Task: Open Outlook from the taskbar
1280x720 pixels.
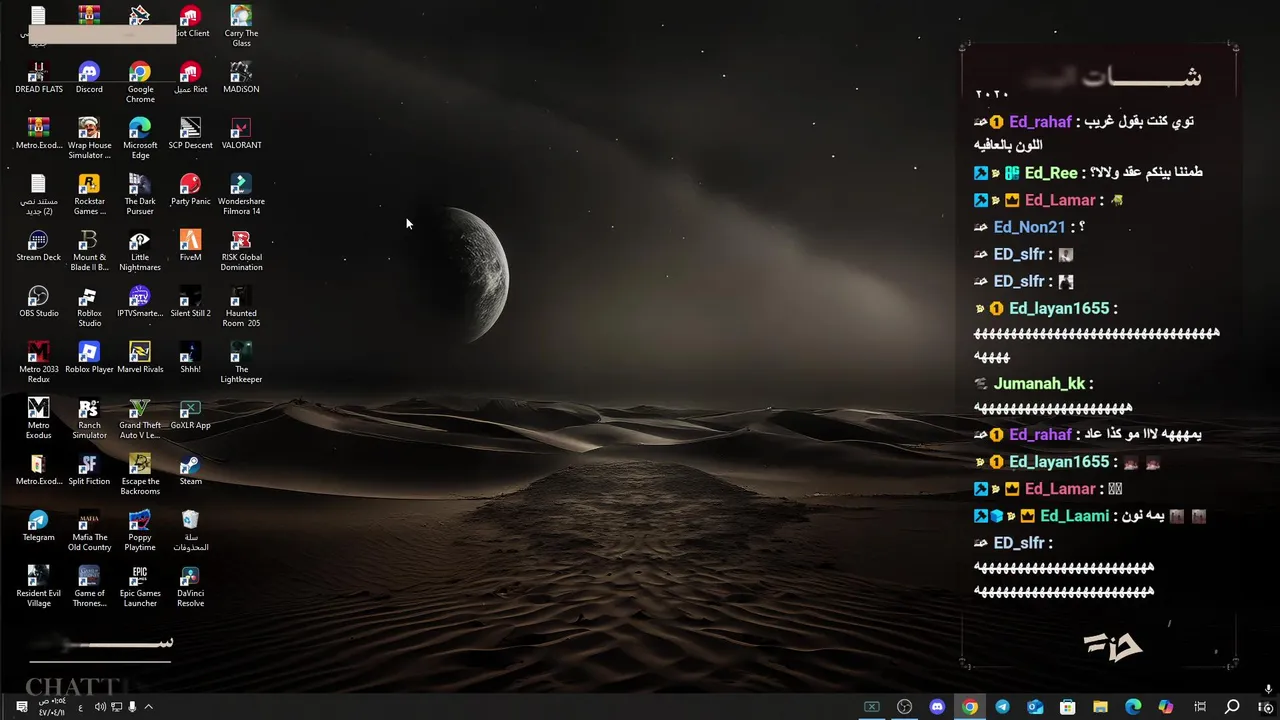Action: tap(1035, 707)
